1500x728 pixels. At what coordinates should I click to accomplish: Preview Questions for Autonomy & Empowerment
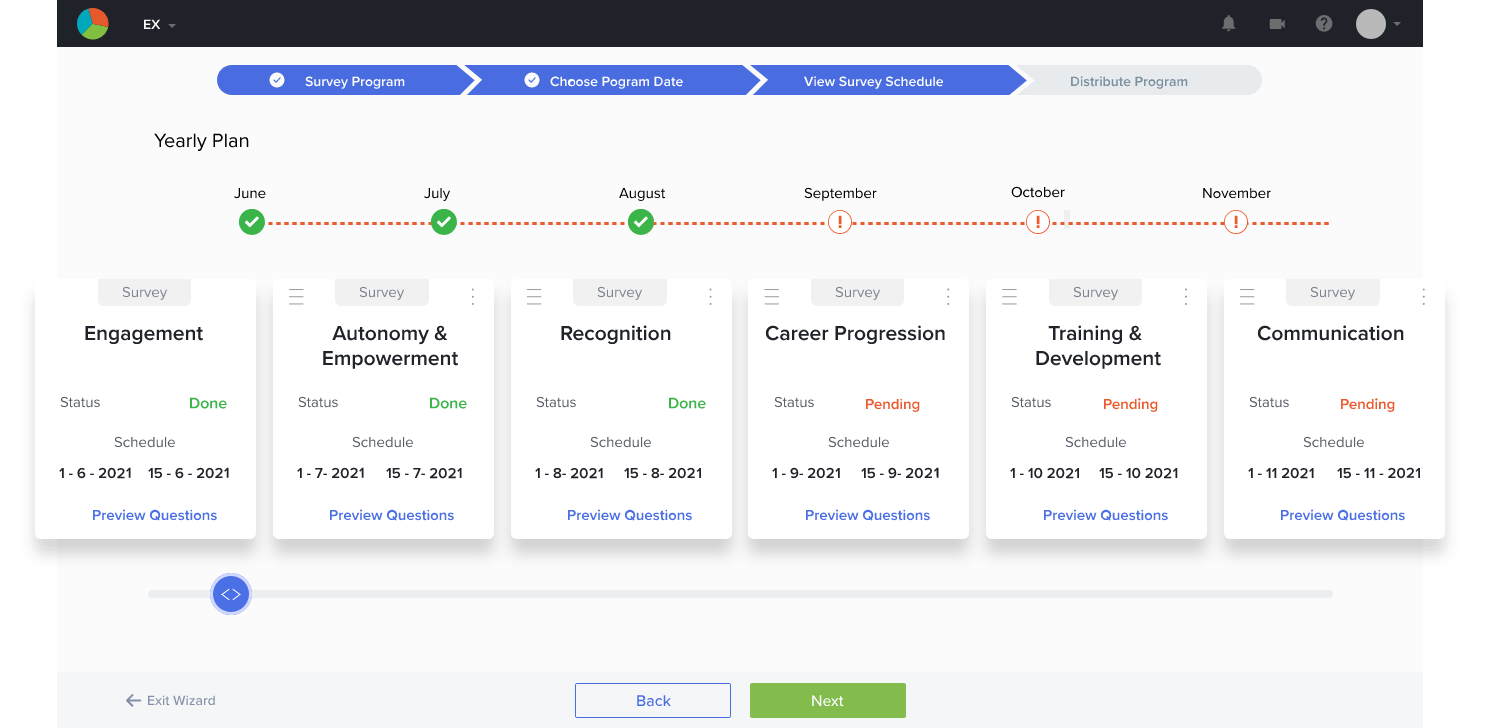click(391, 515)
